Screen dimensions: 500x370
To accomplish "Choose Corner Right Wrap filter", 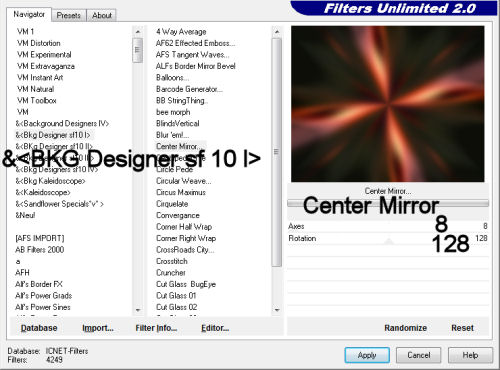I will point(186,238).
